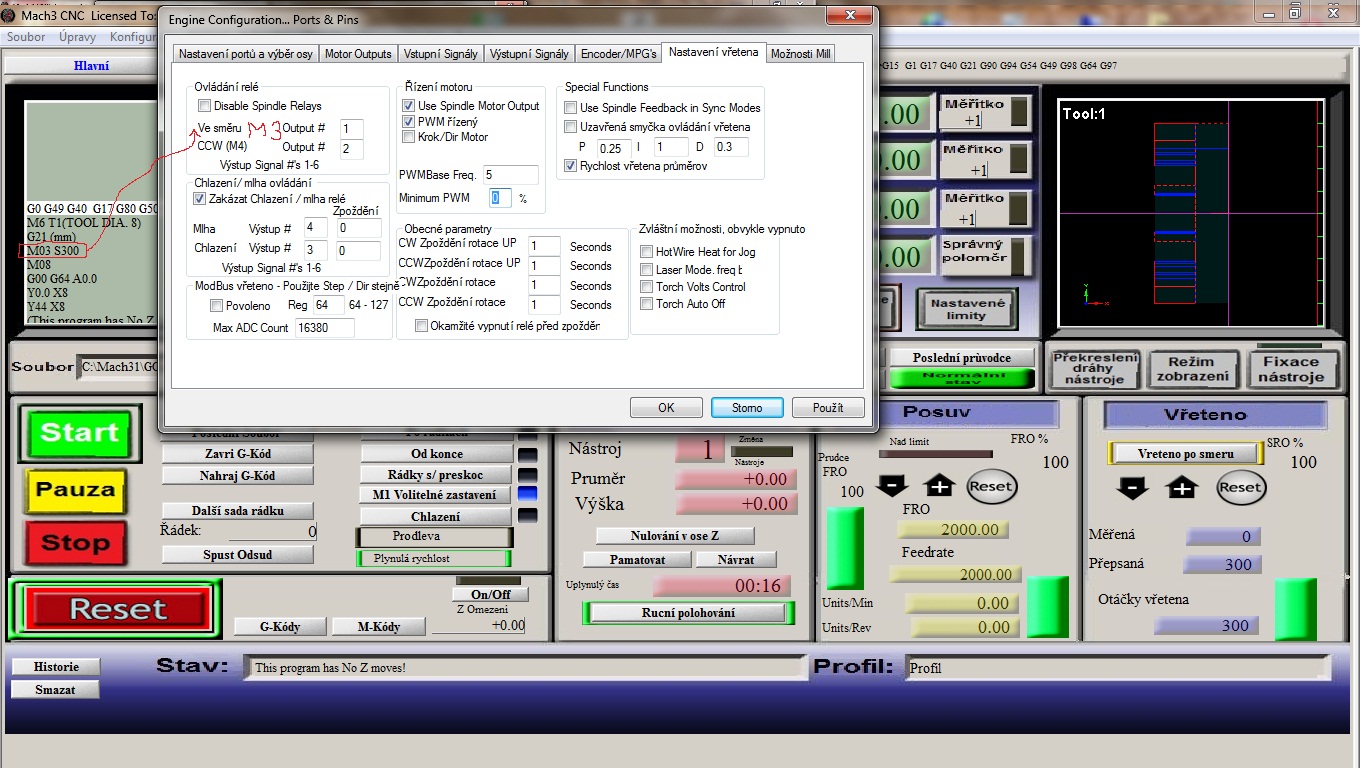This screenshot has width=1360, height=768.
Task: Click the PWMBase Freq. input field
Action: coord(510,175)
